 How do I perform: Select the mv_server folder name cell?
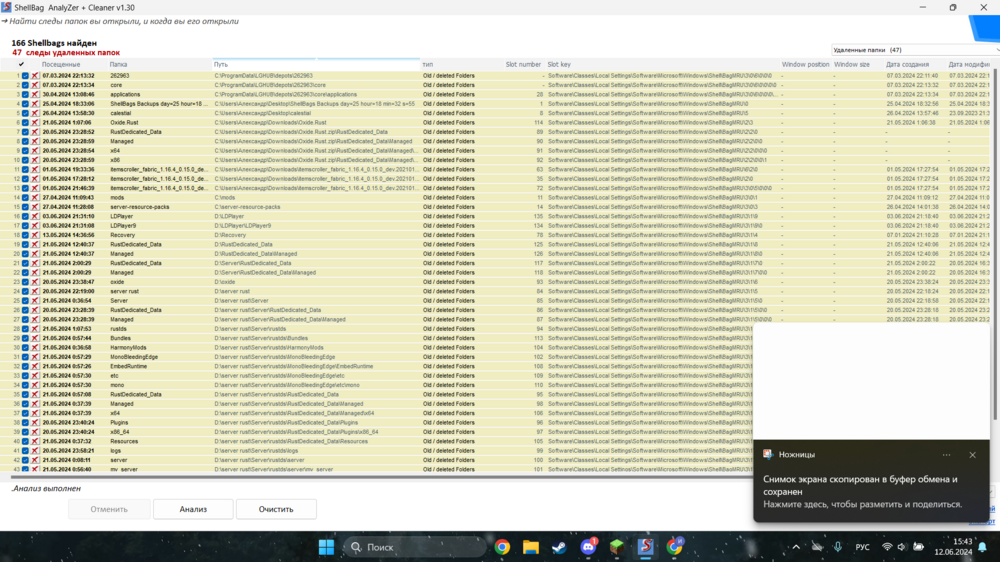(x=124, y=470)
